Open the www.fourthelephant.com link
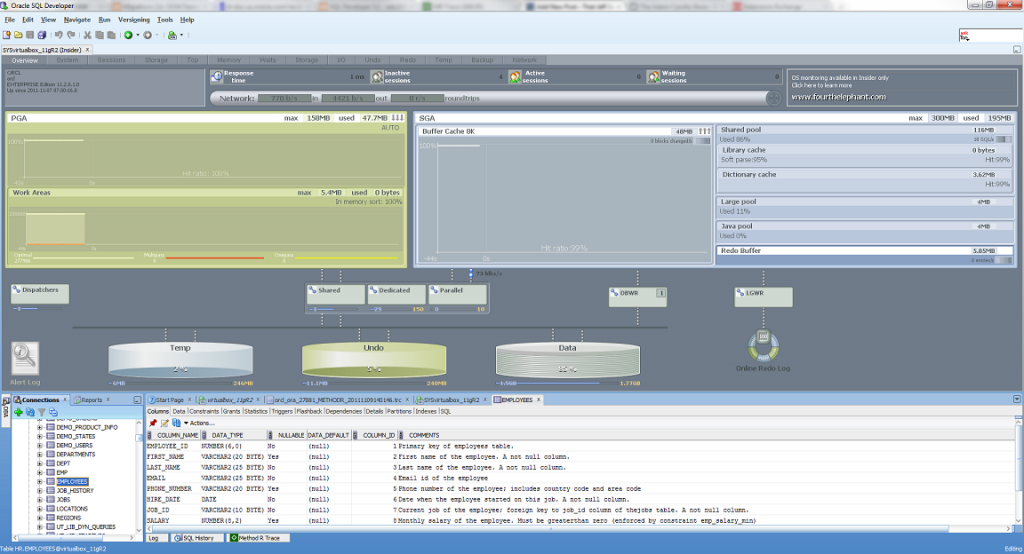The image size is (1024, 554). click(x=838, y=97)
